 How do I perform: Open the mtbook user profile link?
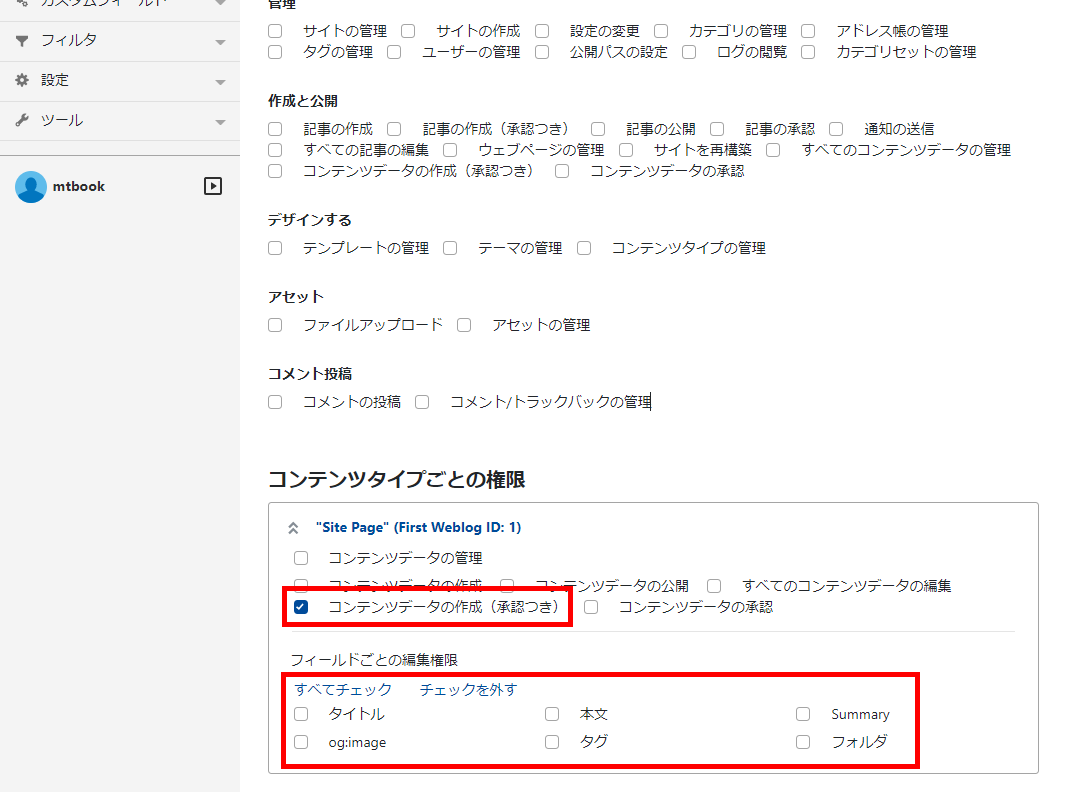tap(79, 186)
